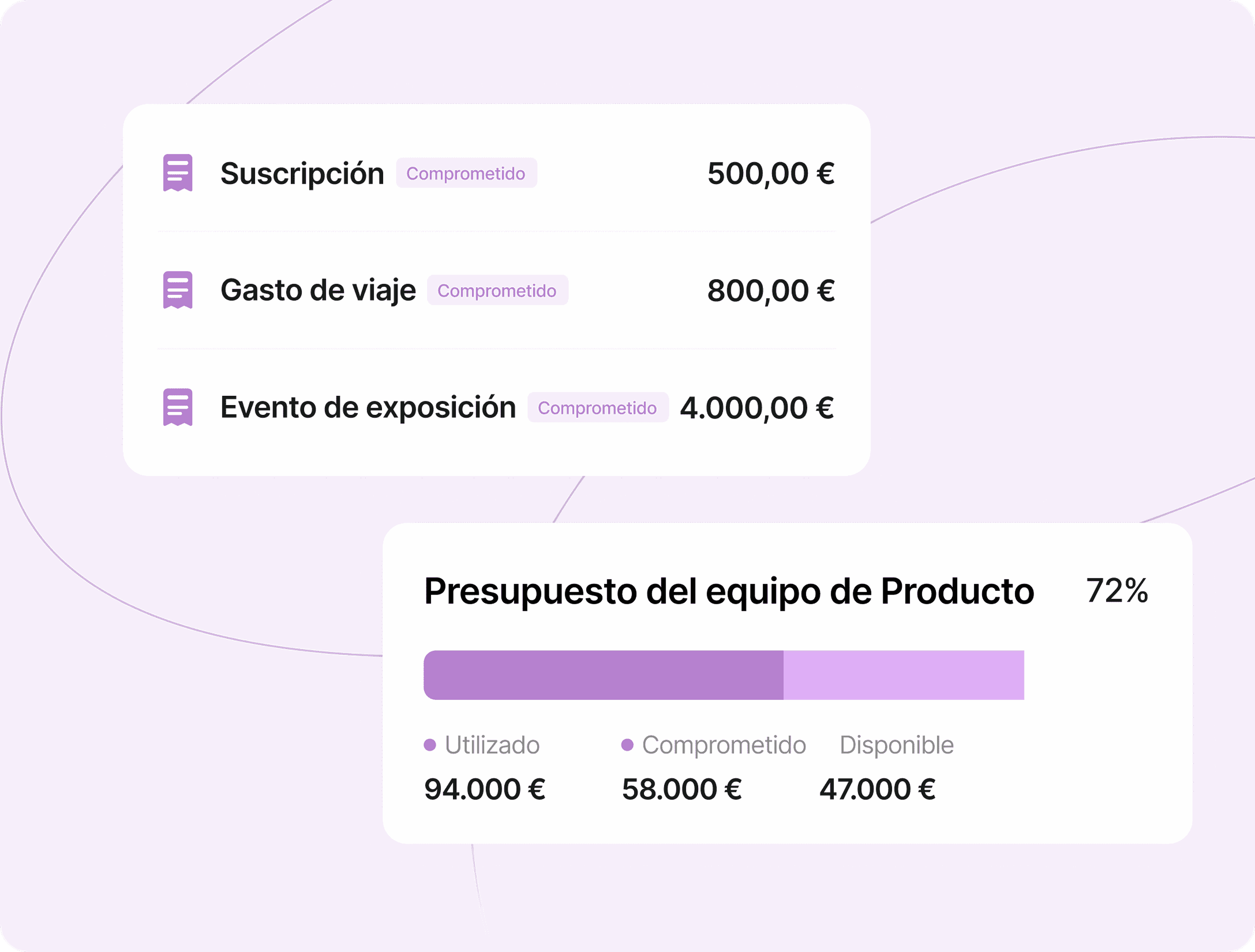Click the Comprometido badge on Evento de exposición
The width and height of the screenshot is (1255, 952).
(598, 407)
